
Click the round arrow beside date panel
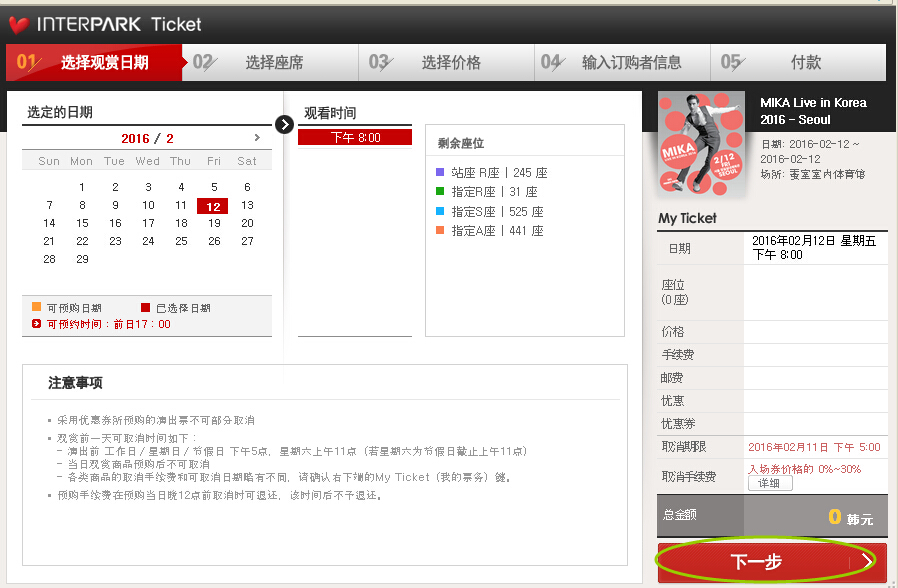coord(284,124)
